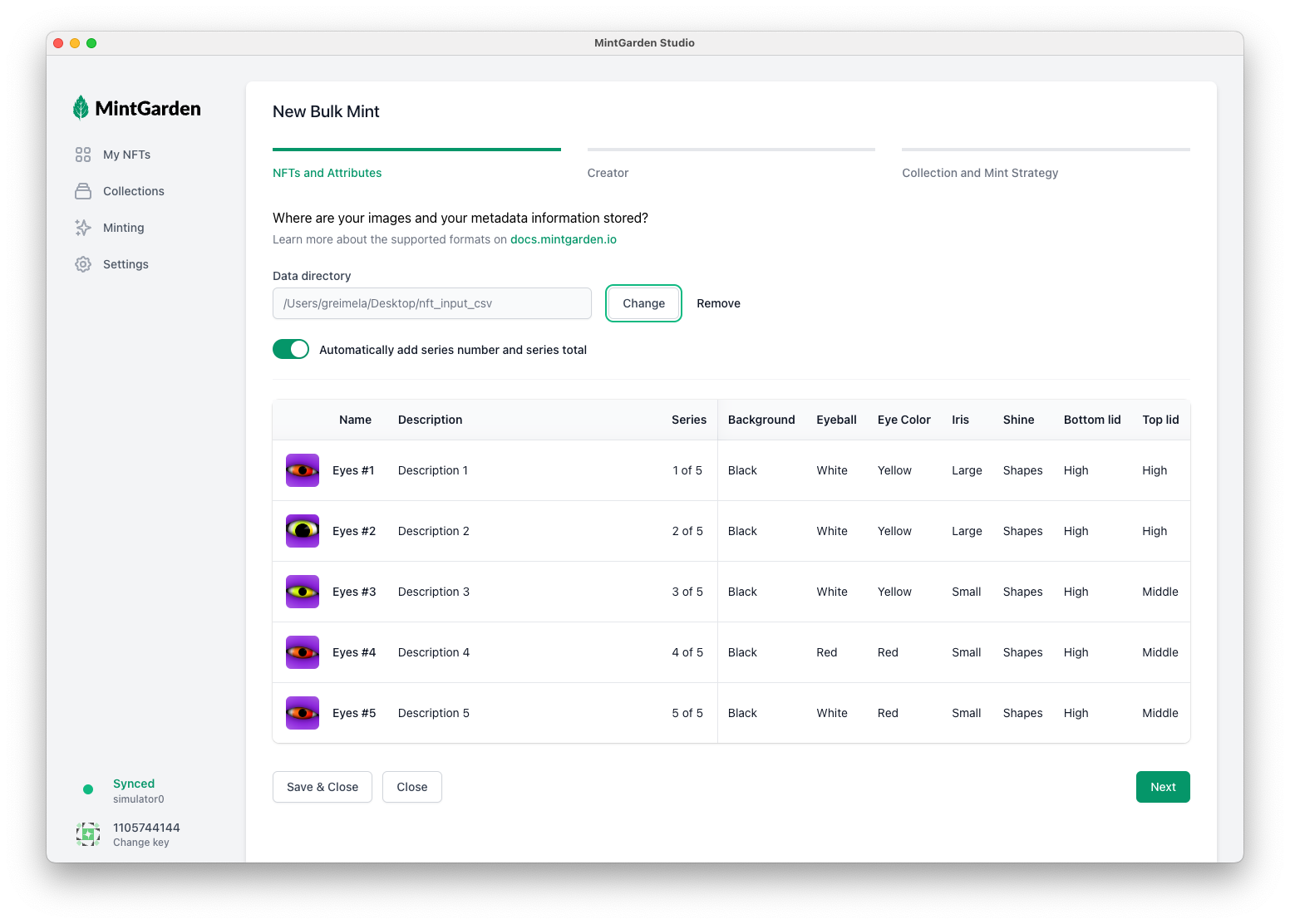Open the Settings gear icon
Image resolution: width=1290 pixels, height=924 pixels.
[x=83, y=264]
